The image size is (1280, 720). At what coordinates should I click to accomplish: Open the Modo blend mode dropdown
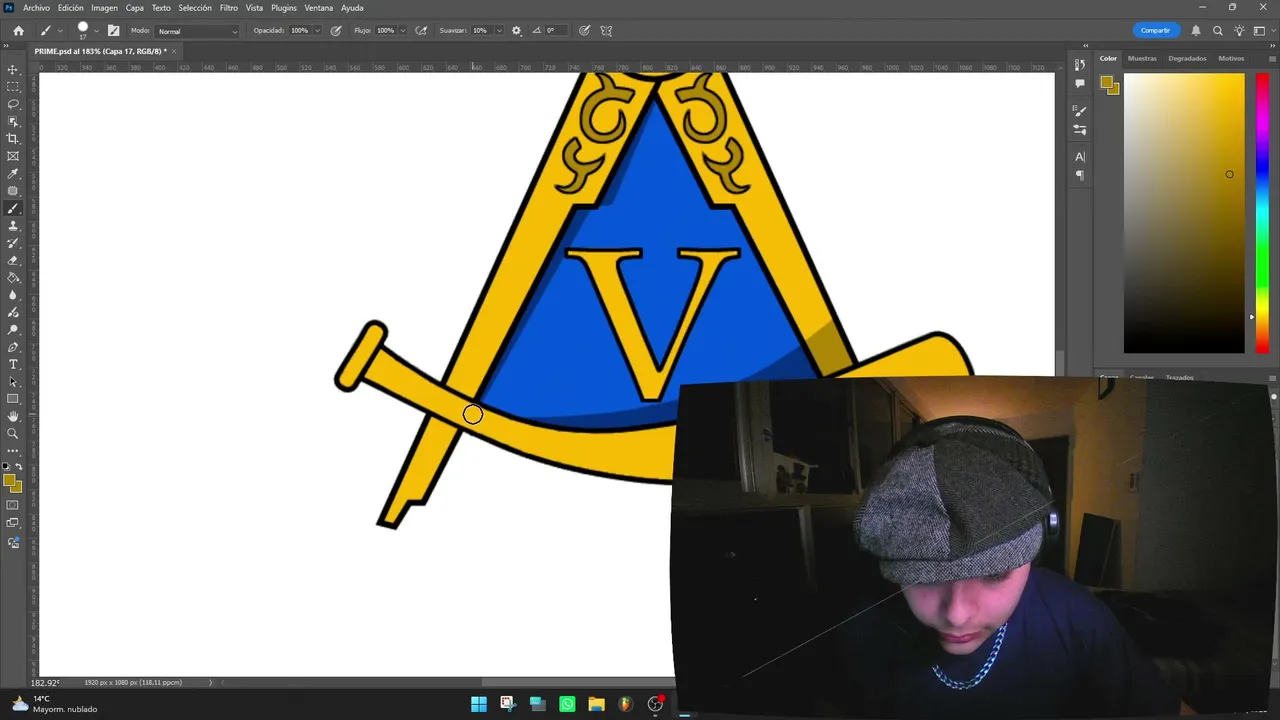pos(198,31)
